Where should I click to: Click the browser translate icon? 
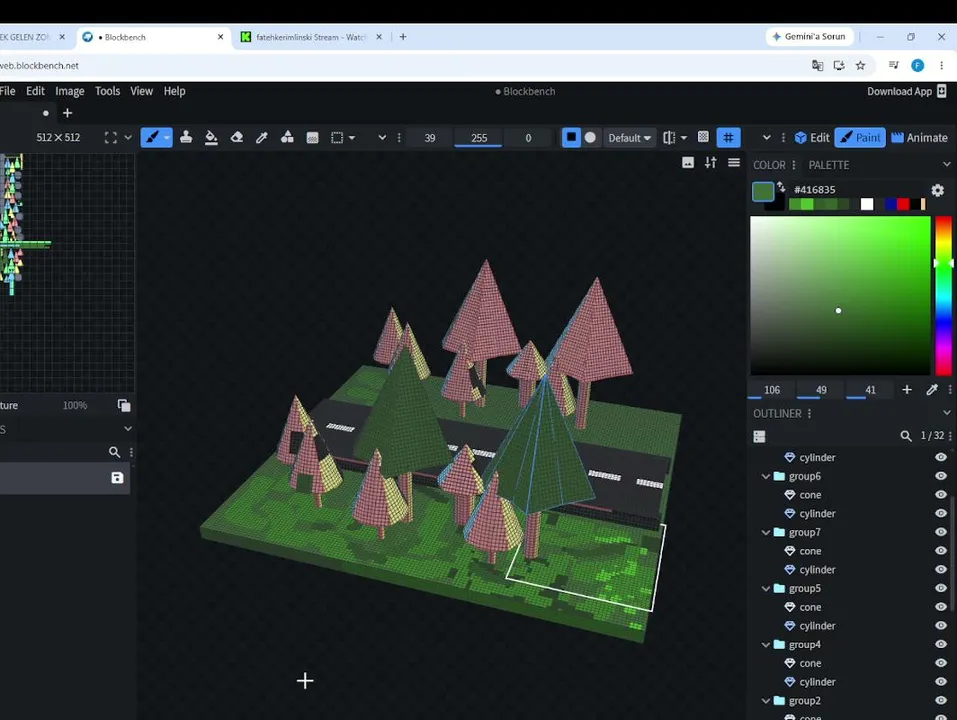click(x=817, y=65)
